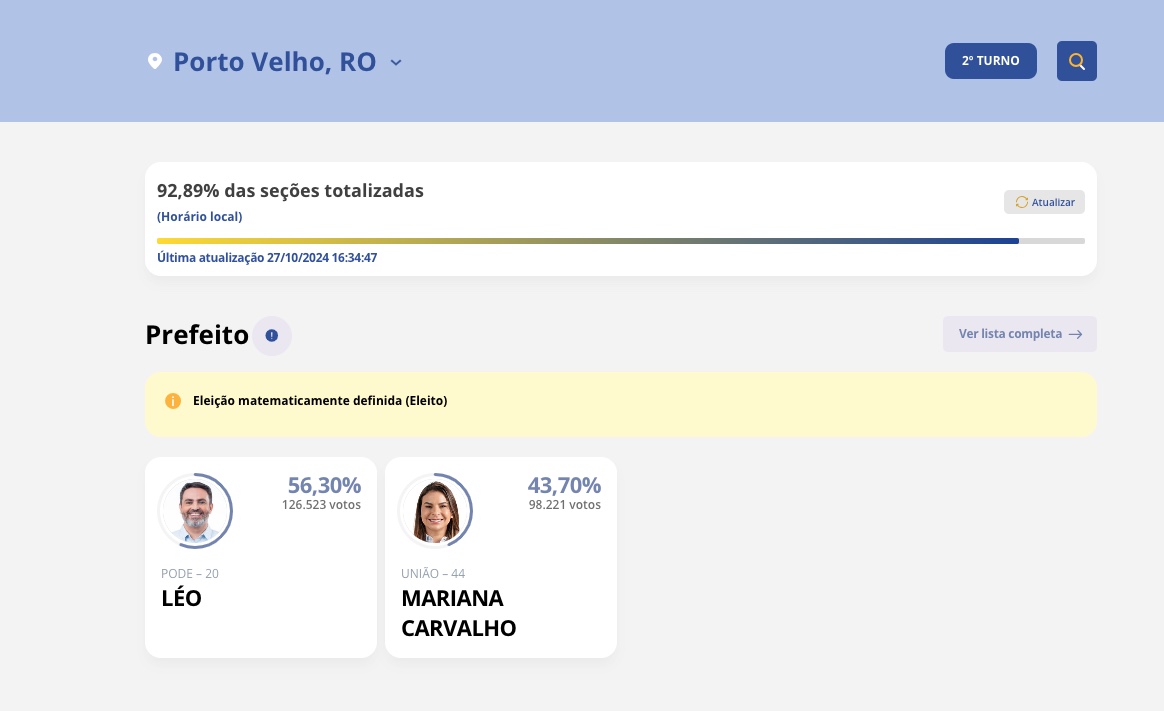Switch rounds with the 2º TURNO button
Image resolution: width=1164 pixels, height=711 pixels.
990,61
